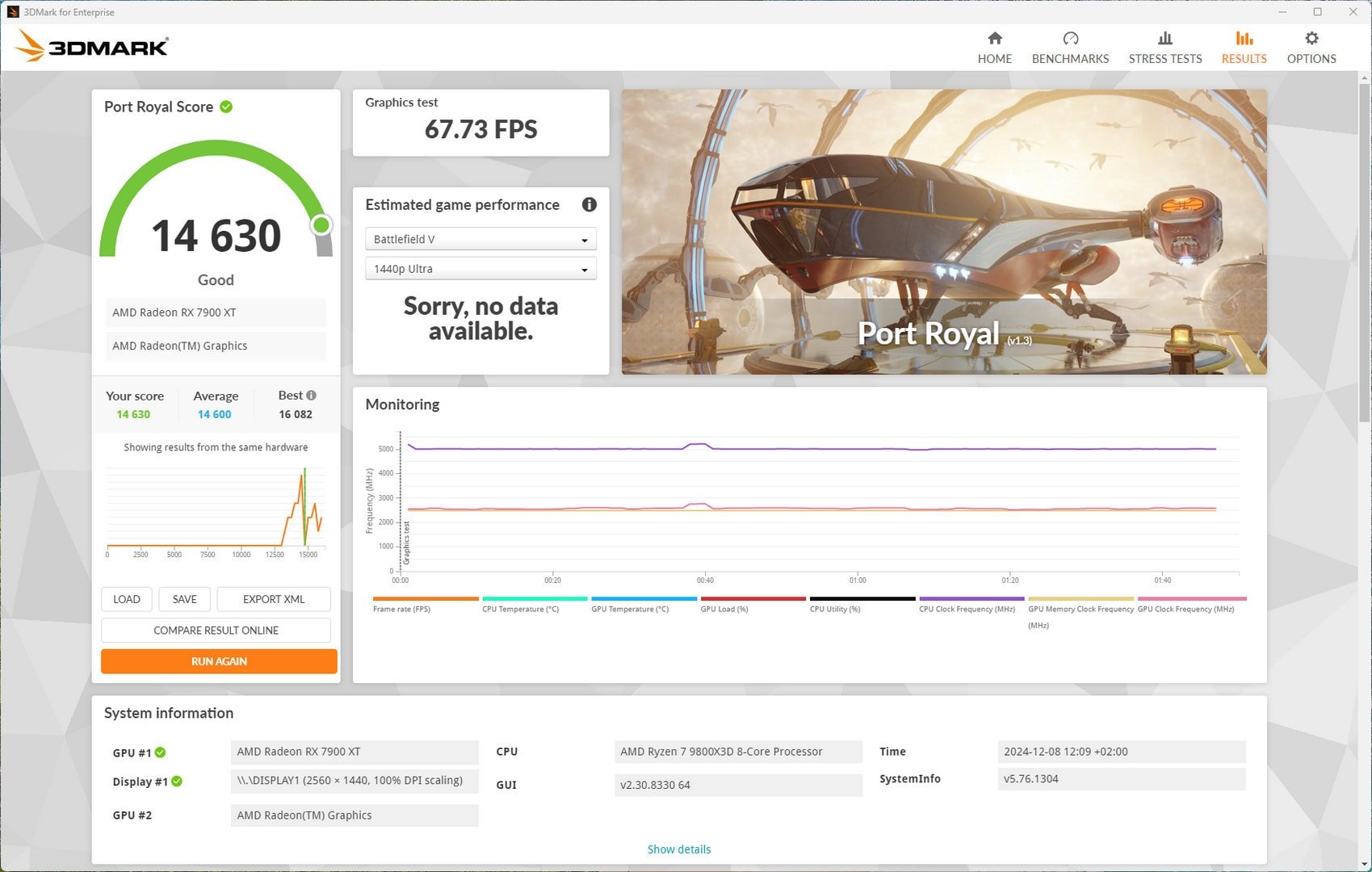This screenshot has height=872, width=1372.
Task: Switch to Stress Tests tab
Action: pos(1164,48)
